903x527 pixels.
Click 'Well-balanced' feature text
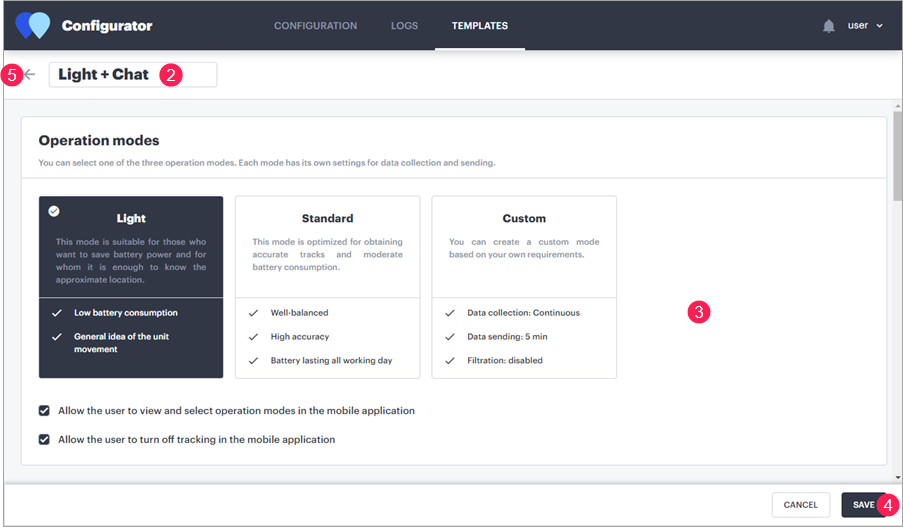pos(299,313)
